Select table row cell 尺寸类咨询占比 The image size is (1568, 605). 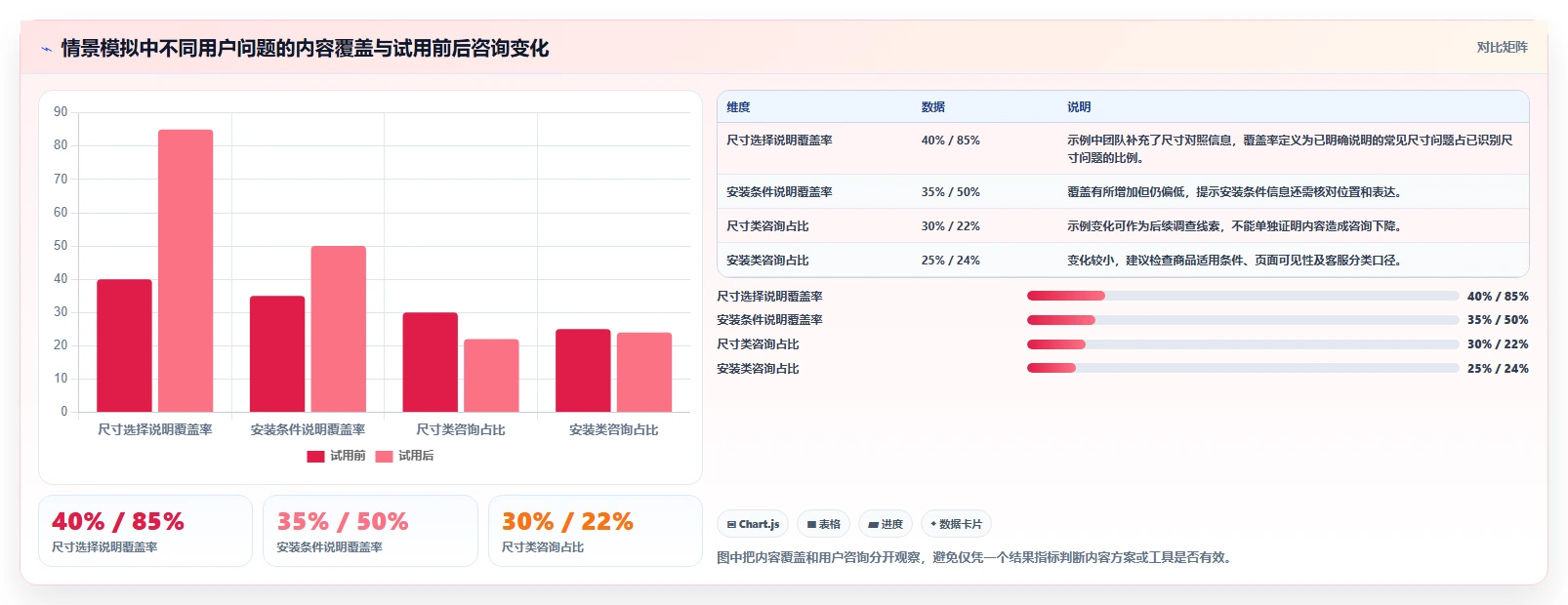[x=767, y=226]
